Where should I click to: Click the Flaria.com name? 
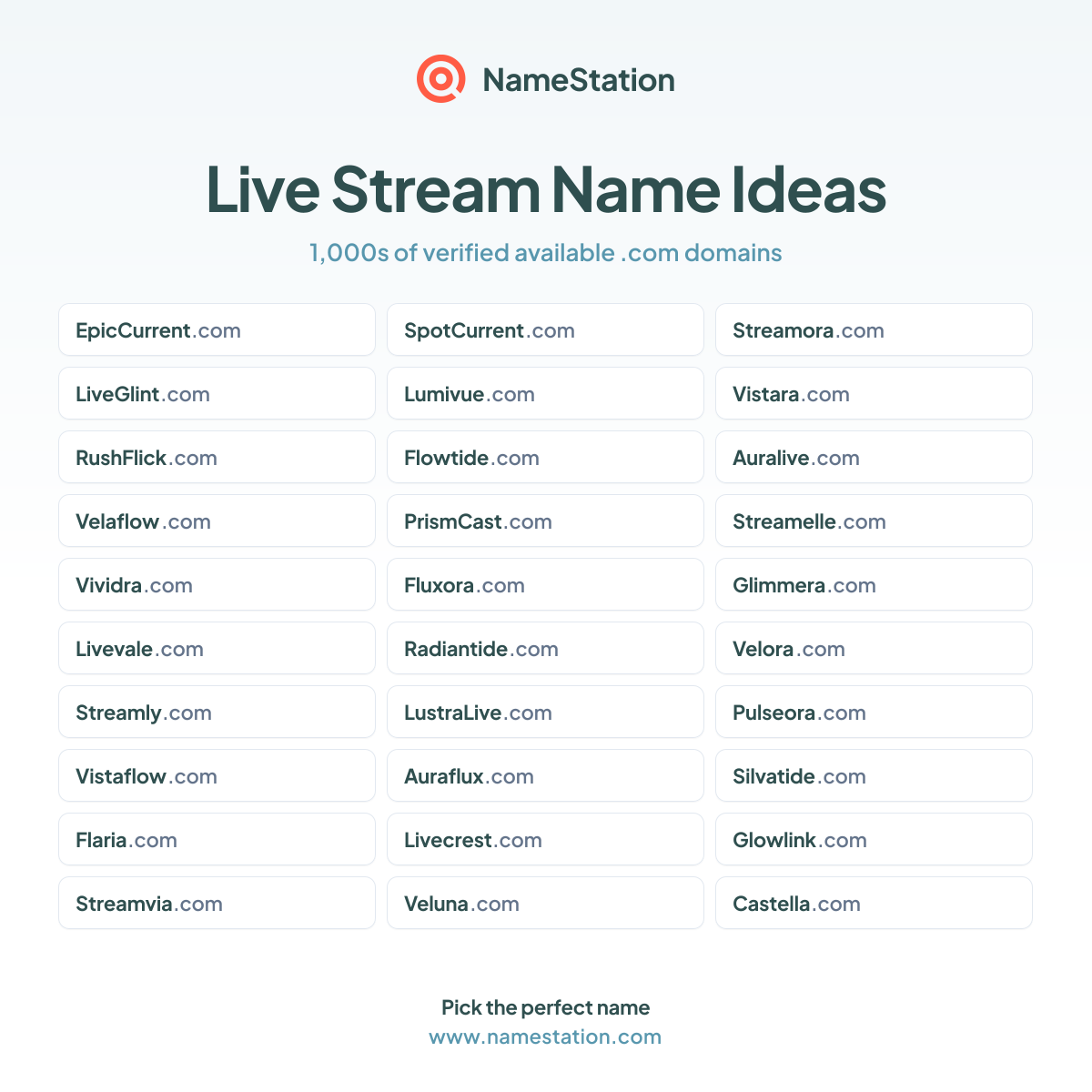(217, 839)
